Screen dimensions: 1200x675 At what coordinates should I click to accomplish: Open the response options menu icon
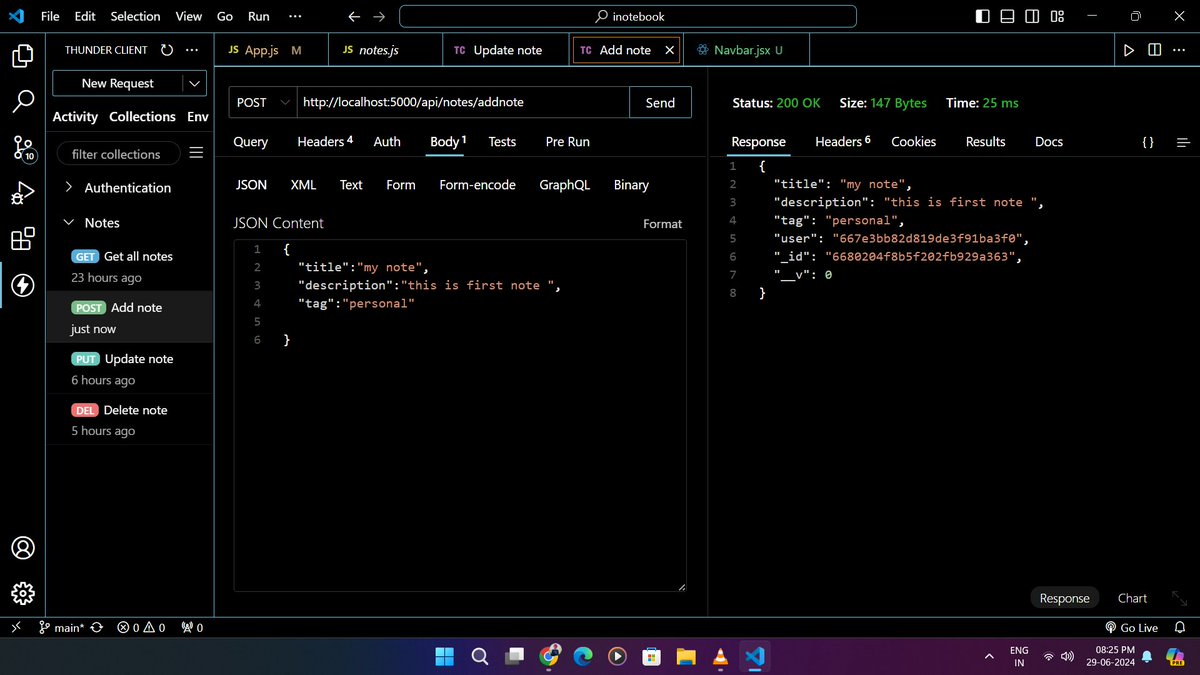click(x=1184, y=142)
